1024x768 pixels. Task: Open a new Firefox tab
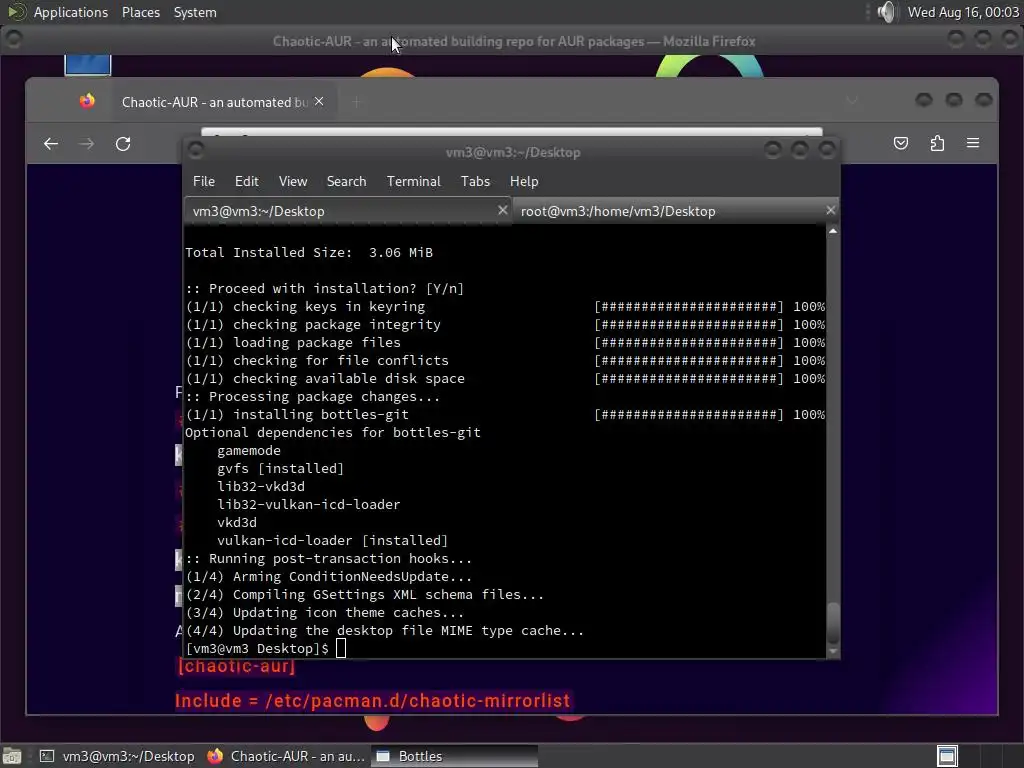357,102
